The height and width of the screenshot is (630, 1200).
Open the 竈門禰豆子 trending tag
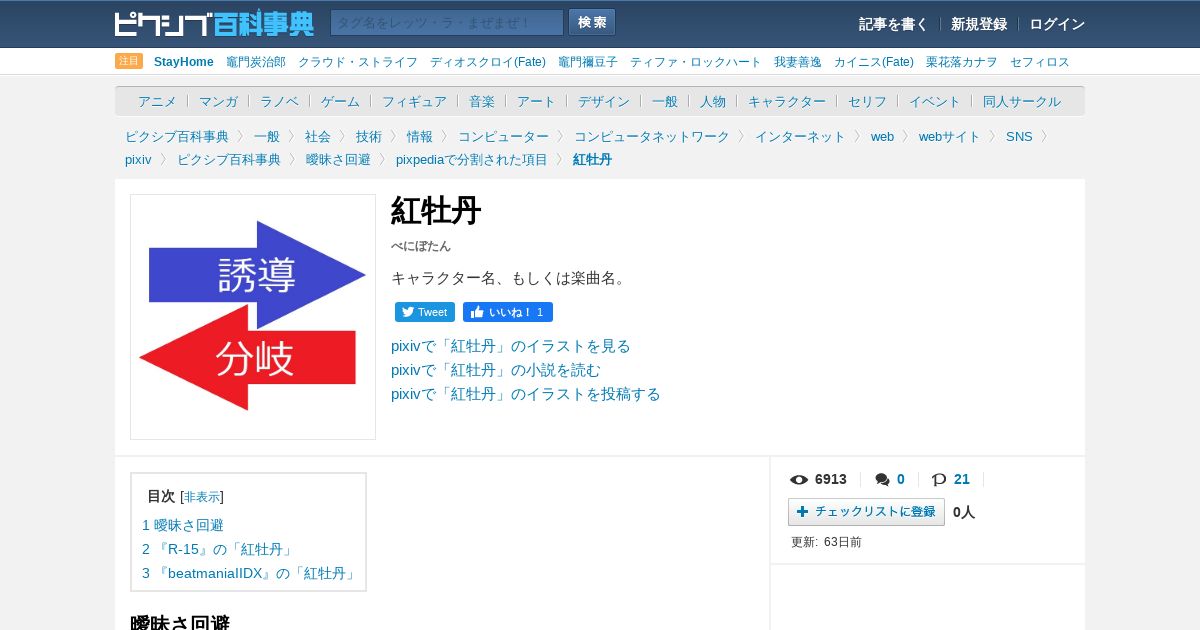(x=588, y=62)
